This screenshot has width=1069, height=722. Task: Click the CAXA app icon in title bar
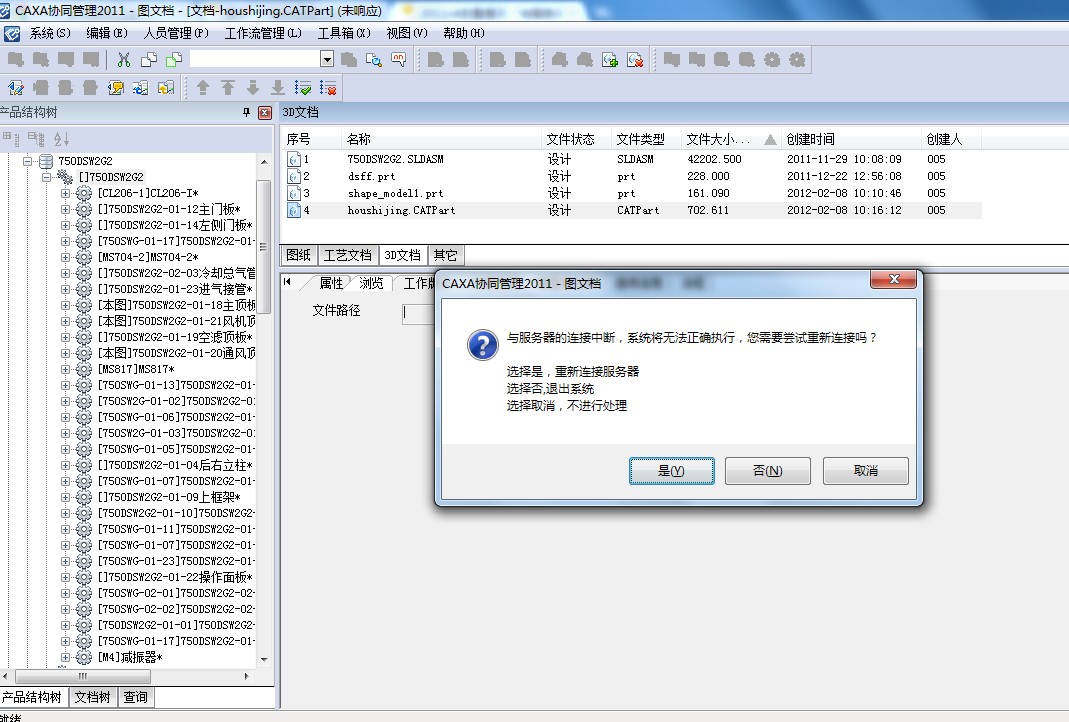click(x=5, y=10)
